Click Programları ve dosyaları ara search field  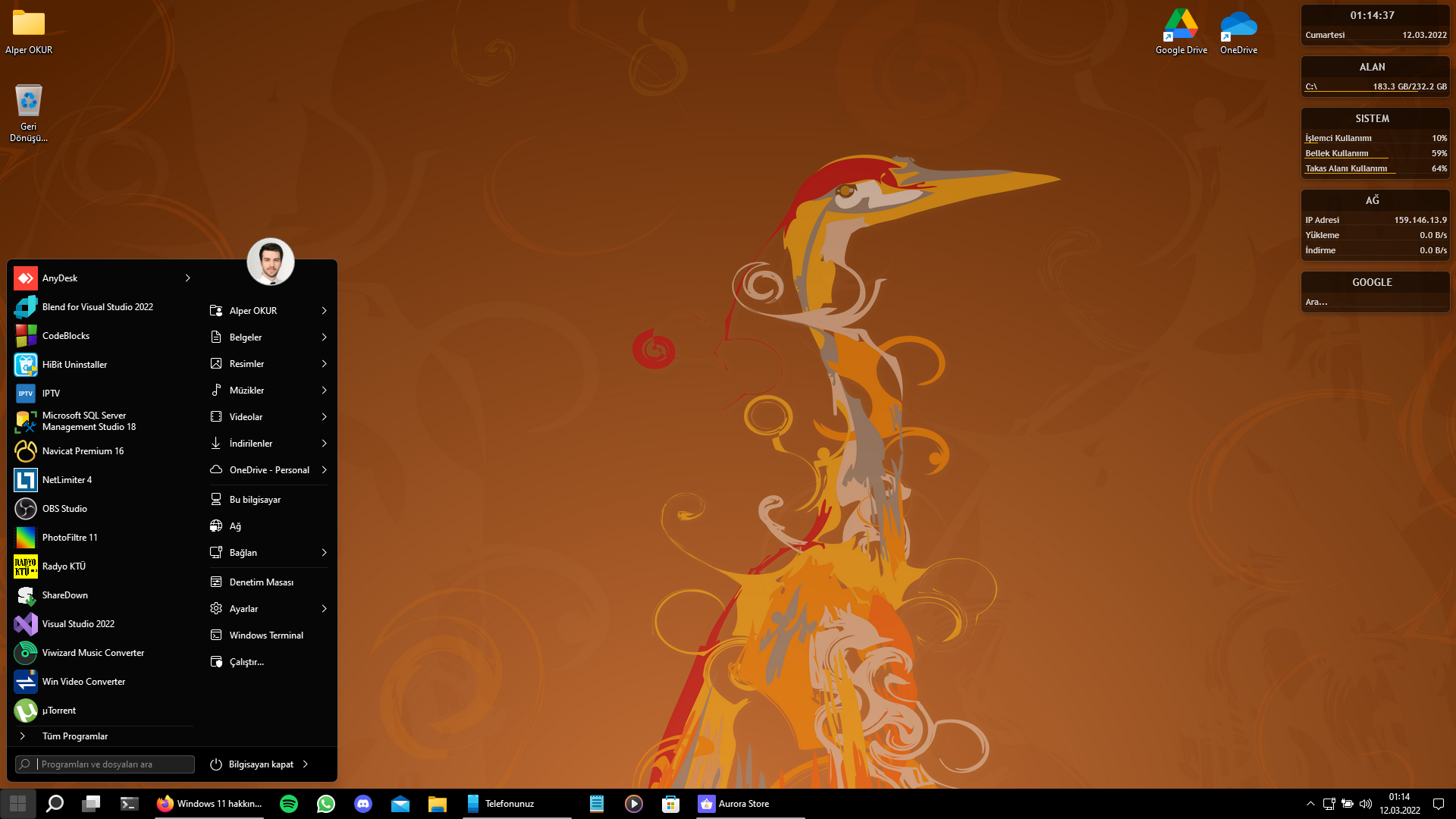114,764
